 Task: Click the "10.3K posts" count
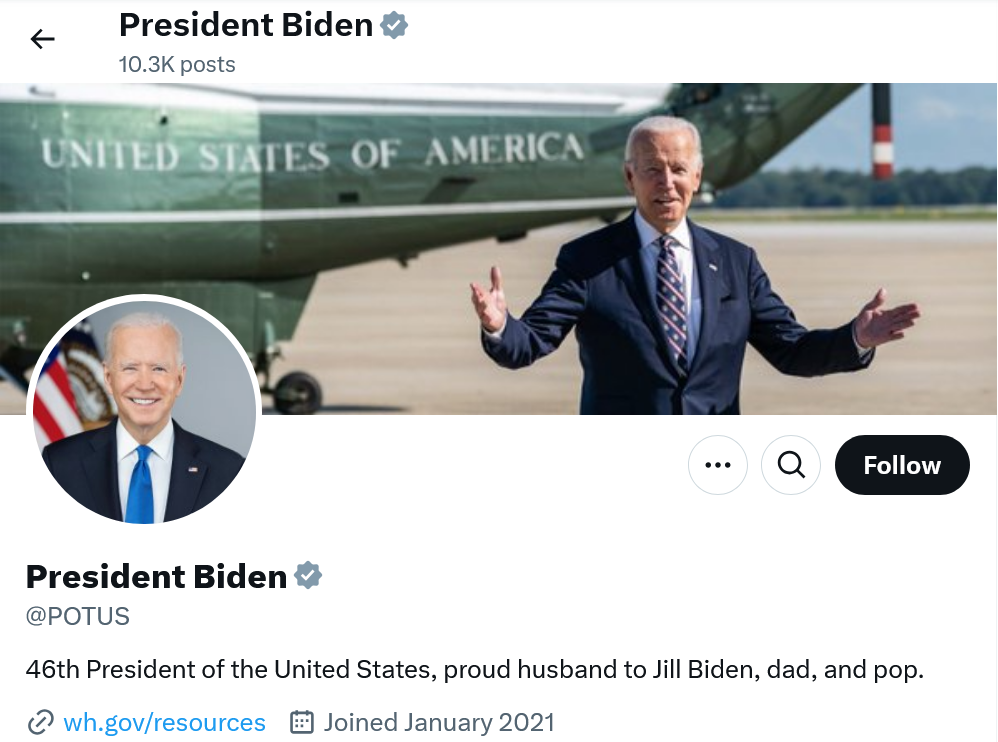(177, 65)
